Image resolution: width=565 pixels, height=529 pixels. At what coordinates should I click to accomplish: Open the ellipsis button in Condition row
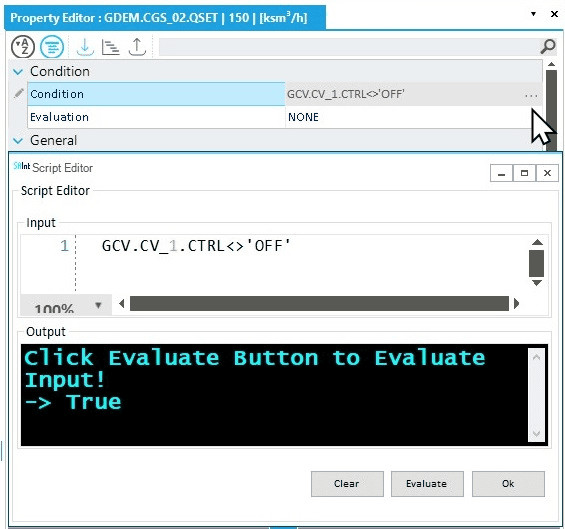(x=531, y=95)
